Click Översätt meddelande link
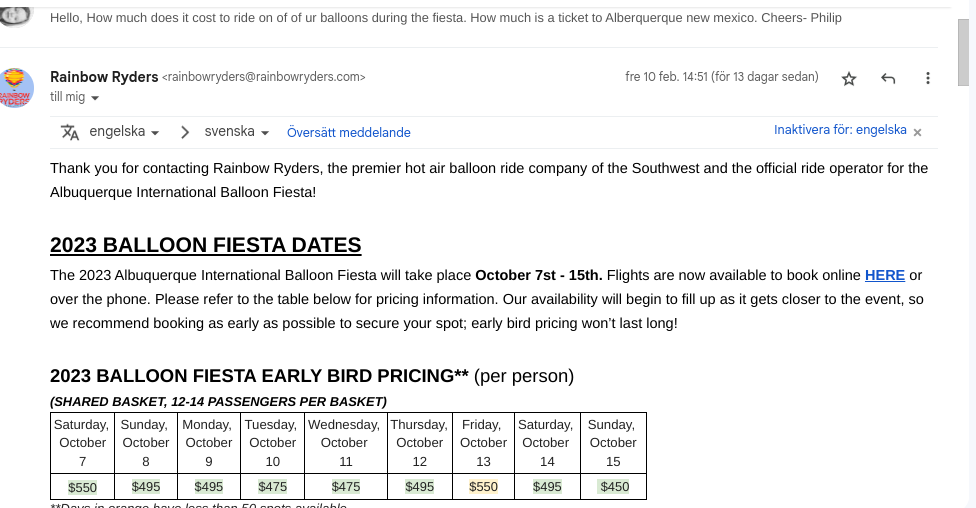The width and height of the screenshot is (976, 508). point(349,133)
